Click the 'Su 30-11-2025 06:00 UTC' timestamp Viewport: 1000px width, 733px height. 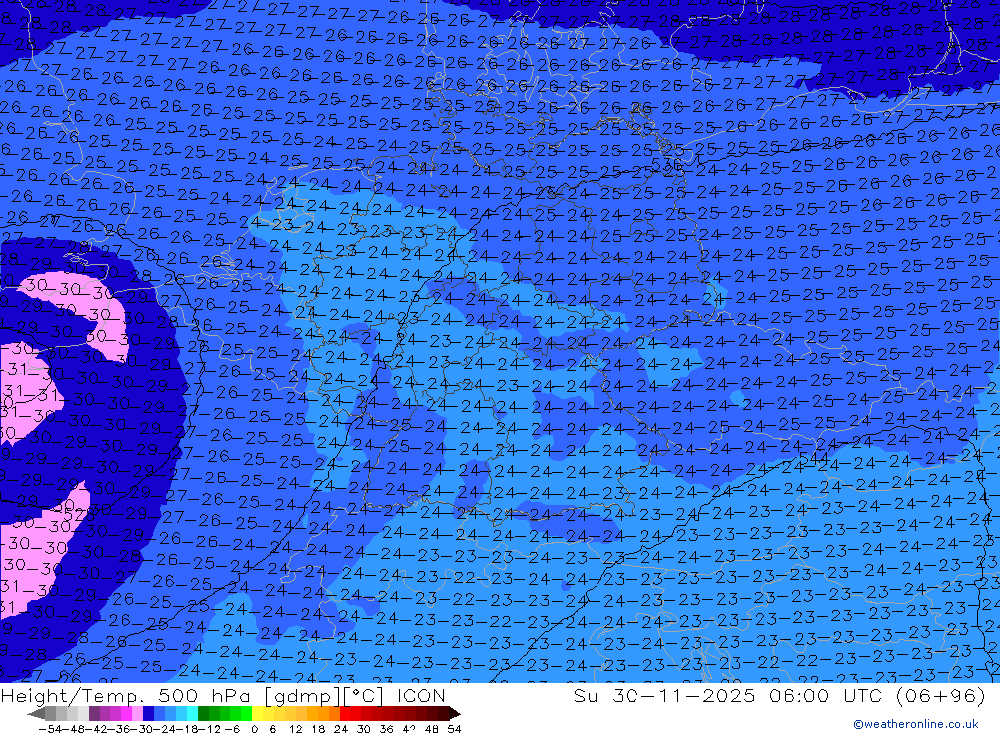coord(726,695)
